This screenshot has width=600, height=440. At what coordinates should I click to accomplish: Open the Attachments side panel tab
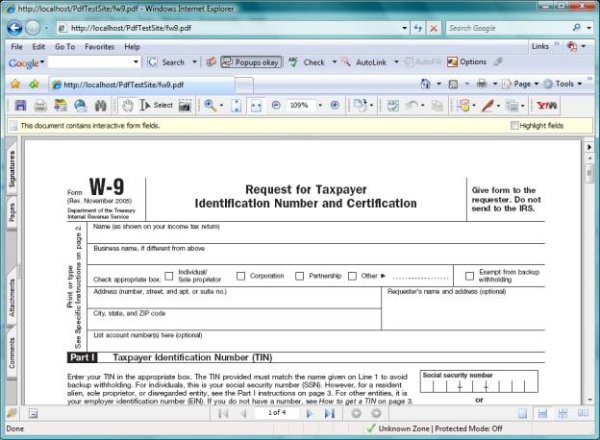[12, 298]
